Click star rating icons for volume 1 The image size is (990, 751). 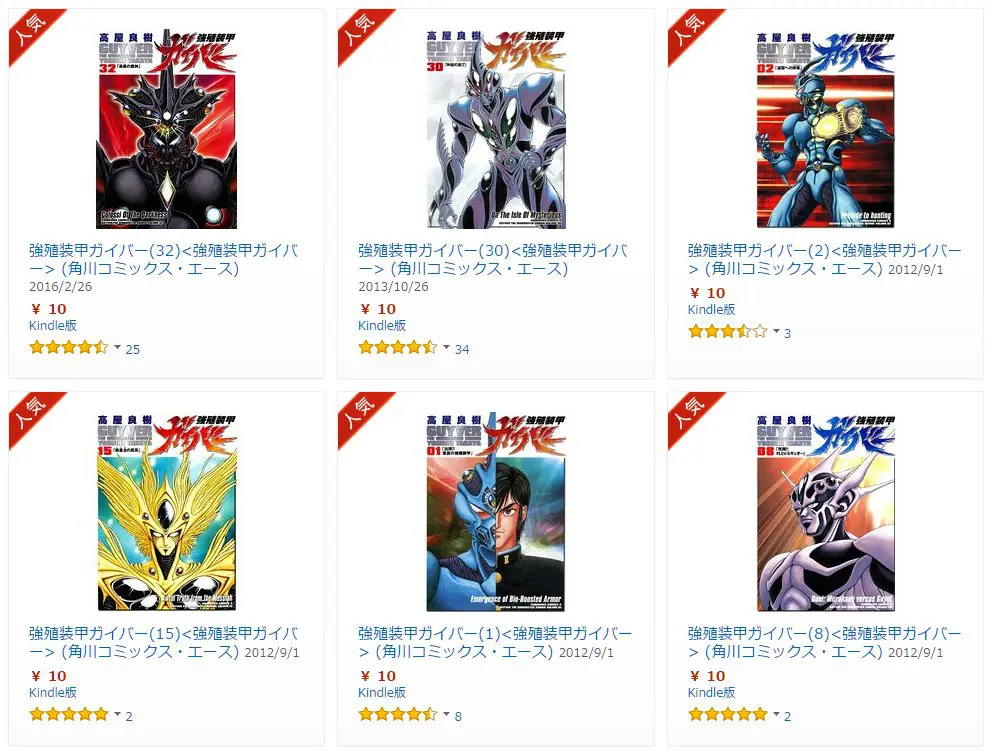pyautogui.click(x=398, y=714)
